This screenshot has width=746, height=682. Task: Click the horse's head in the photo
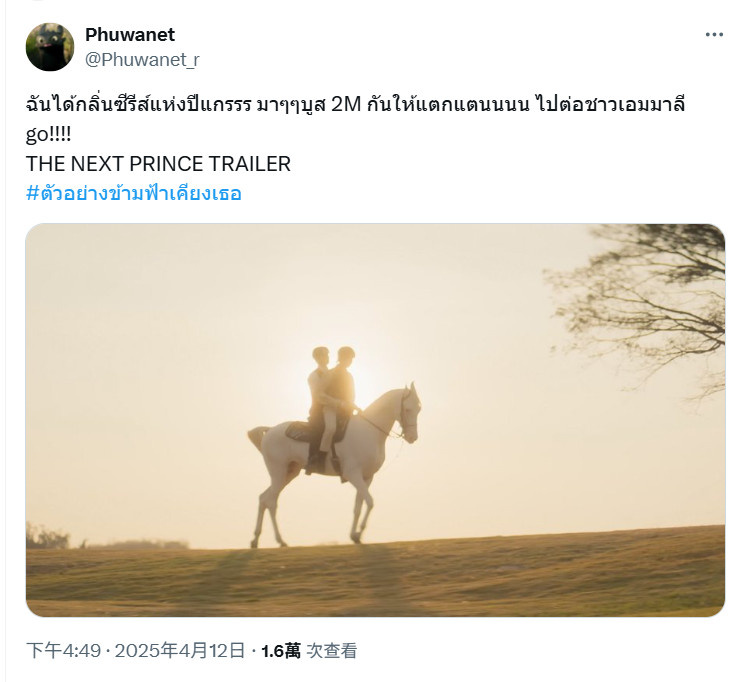(409, 412)
